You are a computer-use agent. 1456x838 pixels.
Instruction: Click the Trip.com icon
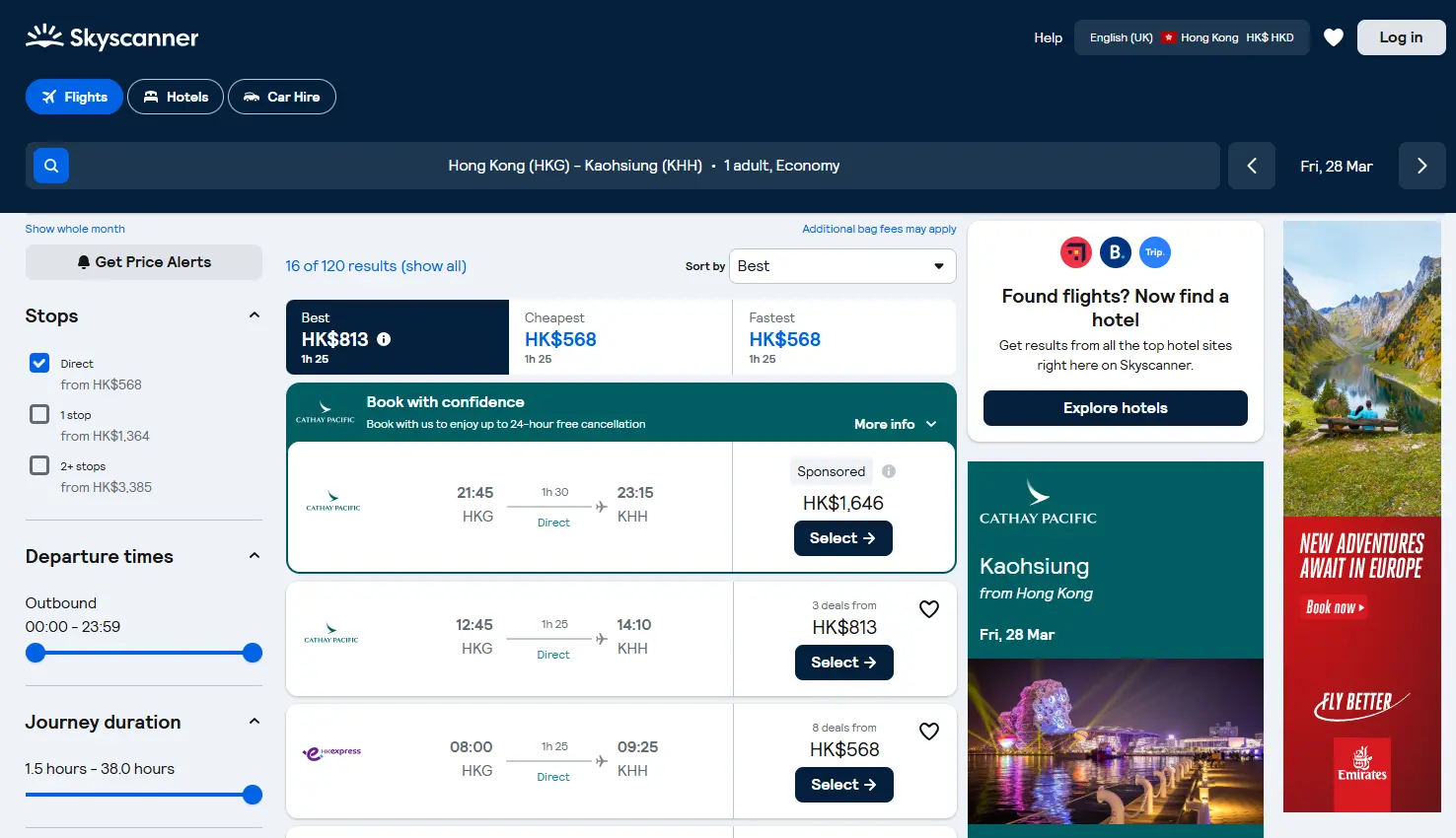coord(1155,252)
